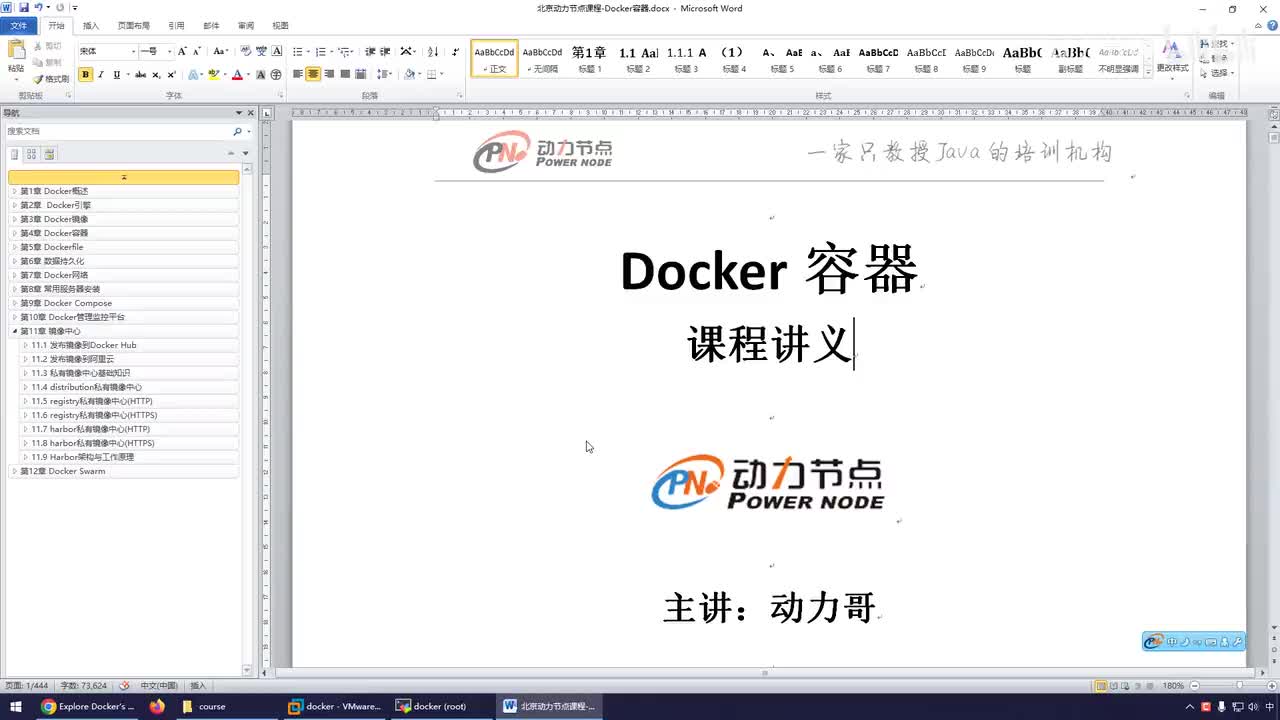This screenshot has height=720, width=1280.
Task: Collapse chapter 11 镜像中心 in navigation
Action: pyautogui.click(x=14, y=331)
